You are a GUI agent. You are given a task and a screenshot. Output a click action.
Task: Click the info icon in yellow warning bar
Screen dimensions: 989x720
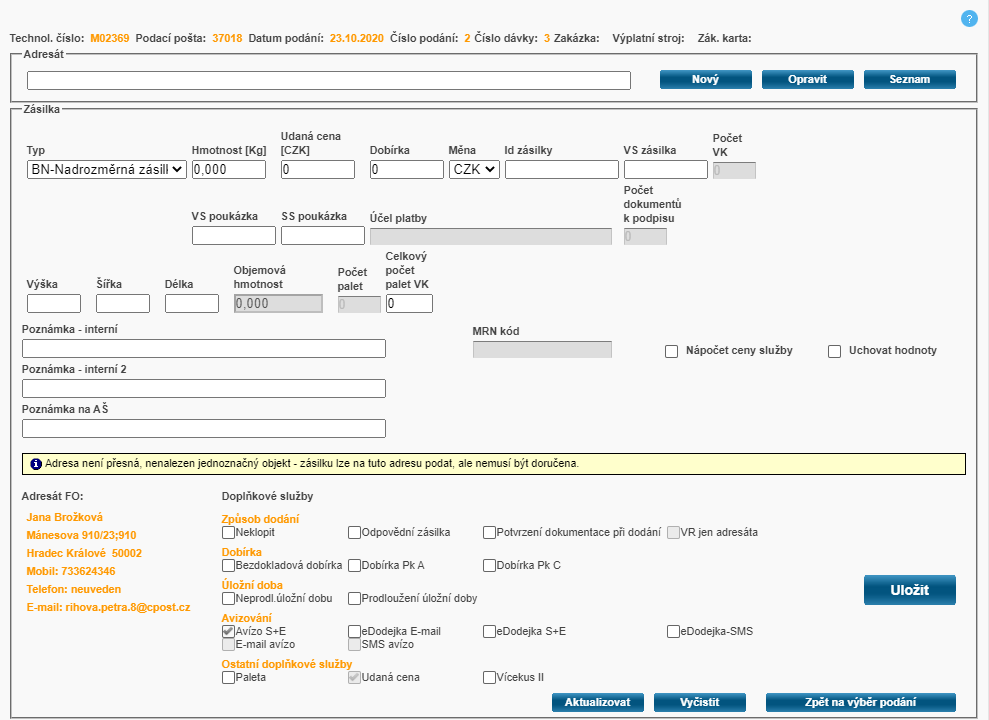point(36,464)
